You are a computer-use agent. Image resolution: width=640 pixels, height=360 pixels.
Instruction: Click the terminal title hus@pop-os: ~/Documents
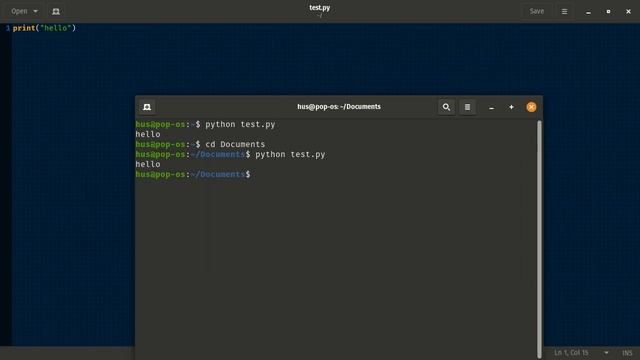coord(339,107)
